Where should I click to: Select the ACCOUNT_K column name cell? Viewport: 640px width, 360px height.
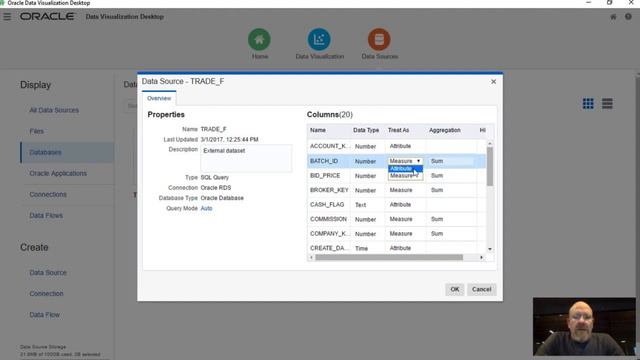click(x=329, y=146)
